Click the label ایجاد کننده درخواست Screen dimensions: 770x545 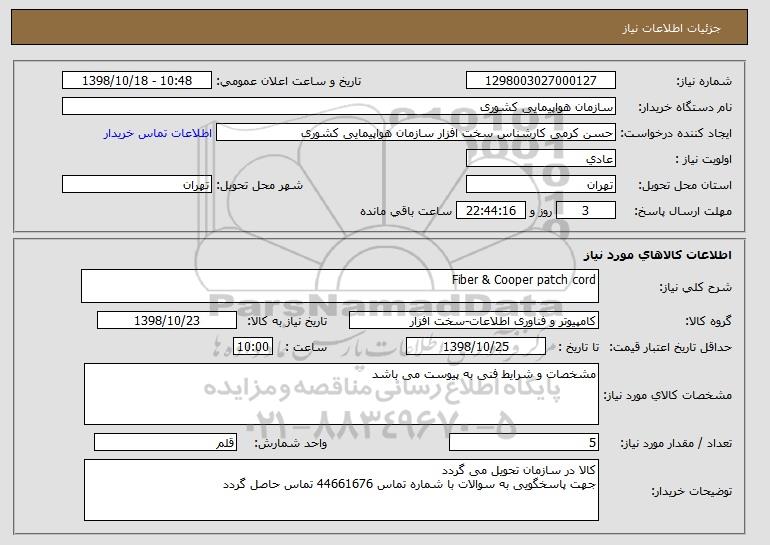[x=676, y=134]
